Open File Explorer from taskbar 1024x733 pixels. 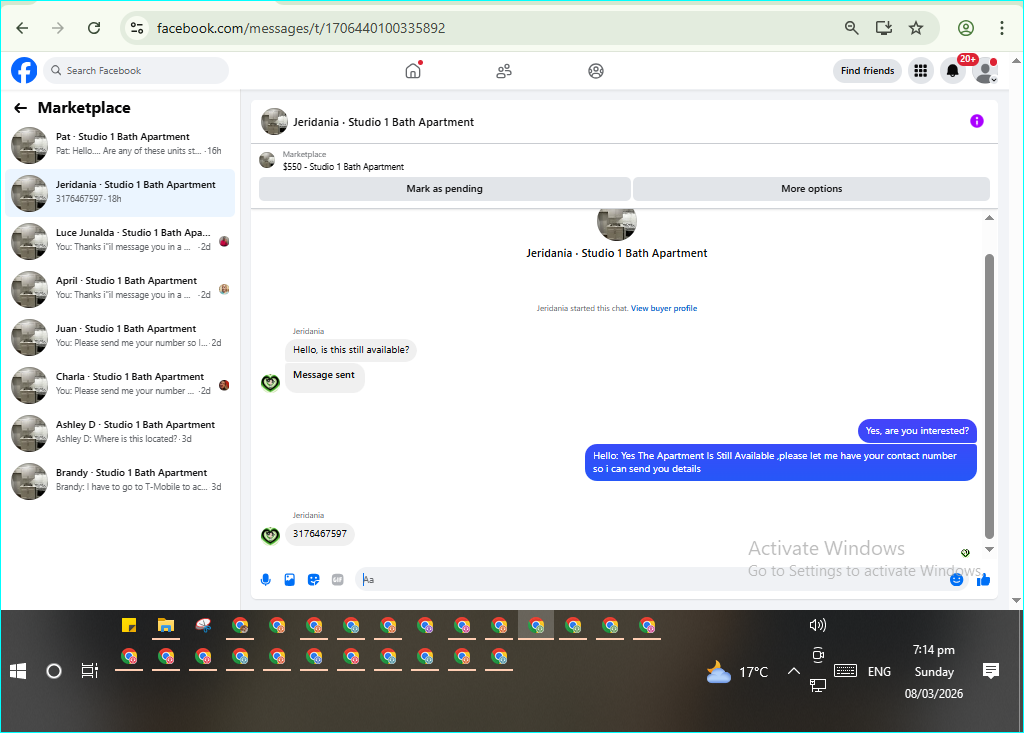point(166,626)
